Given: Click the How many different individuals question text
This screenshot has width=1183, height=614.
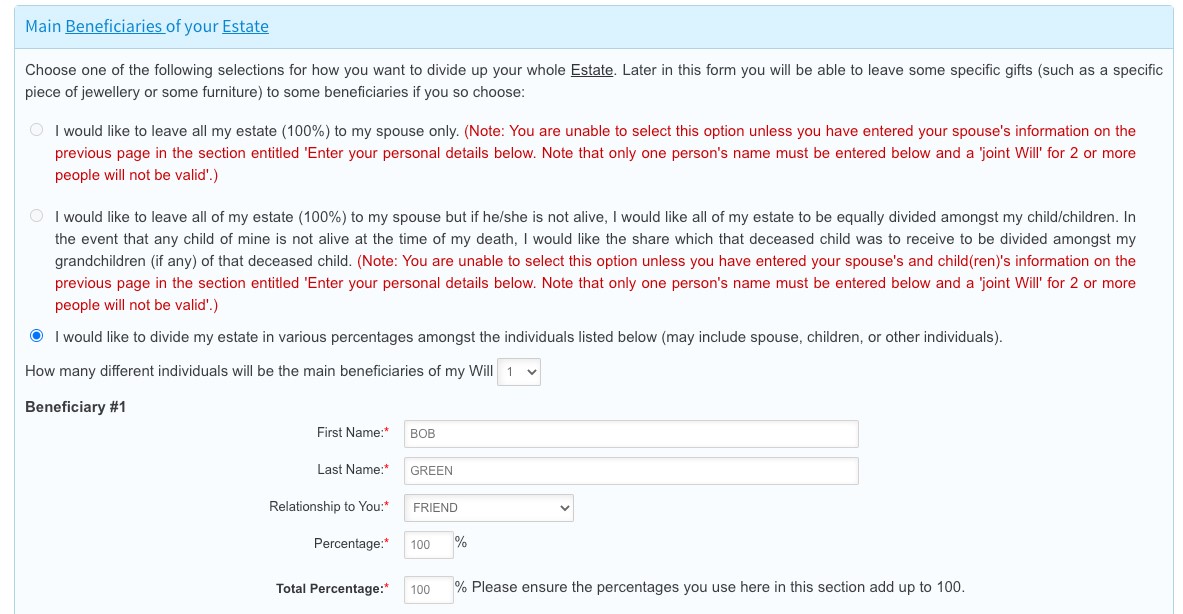Looking at the screenshot, I should [259, 371].
